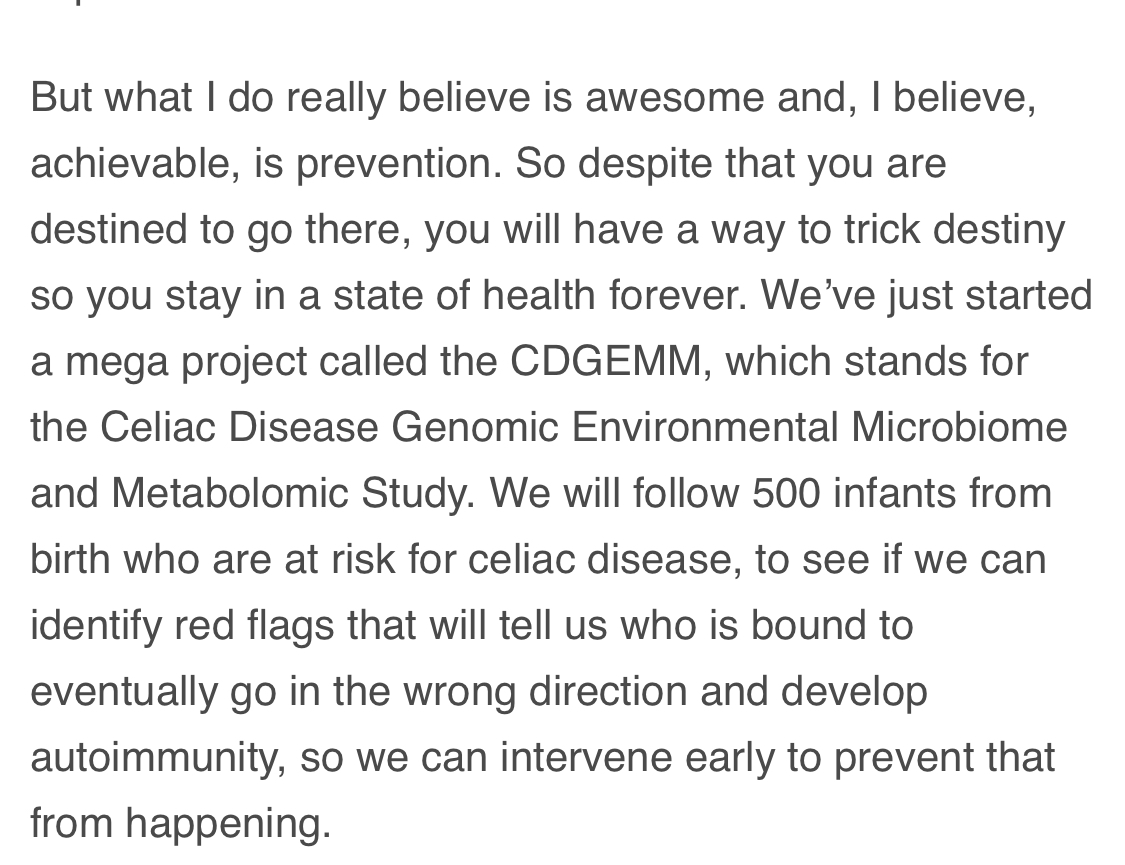This screenshot has width=1125, height=865.
Task: Click the word "awesome" in first line
Action: tap(674, 98)
